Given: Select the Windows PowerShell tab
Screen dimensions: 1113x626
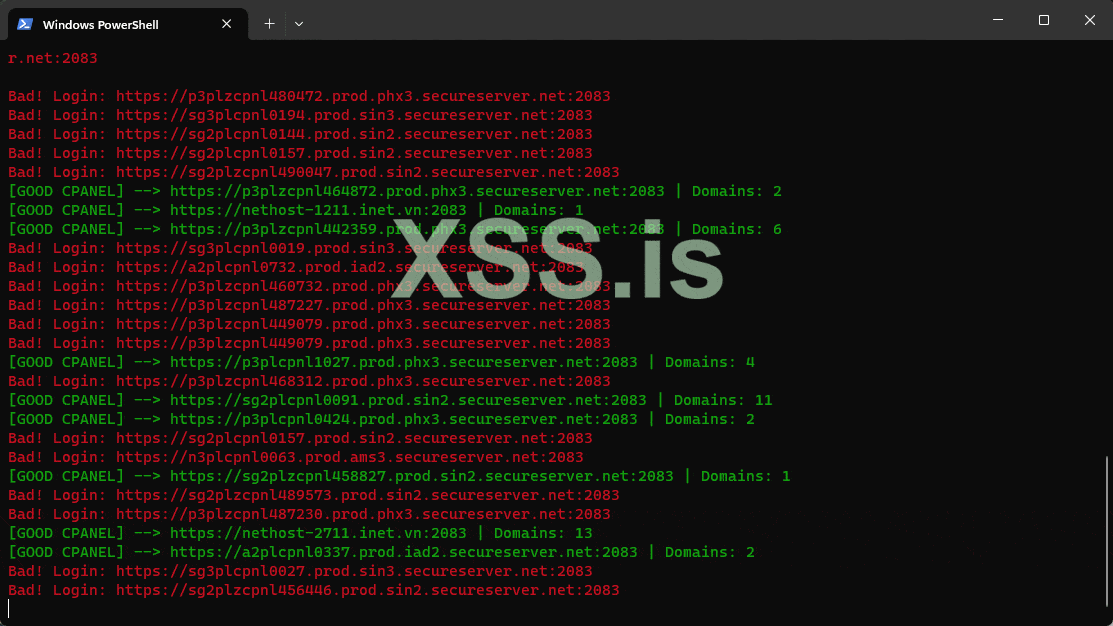Looking at the screenshot, I should 128,24.
